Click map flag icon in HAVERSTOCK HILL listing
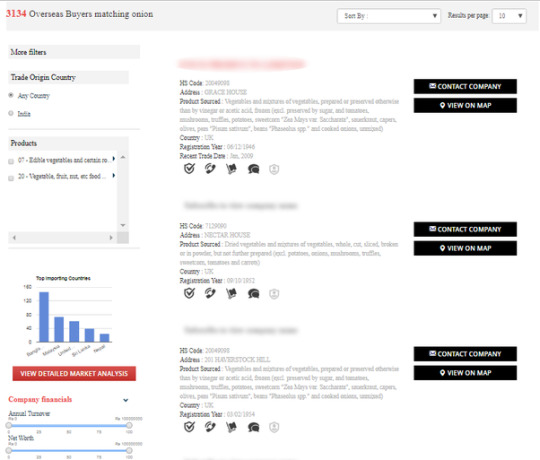 231,427
